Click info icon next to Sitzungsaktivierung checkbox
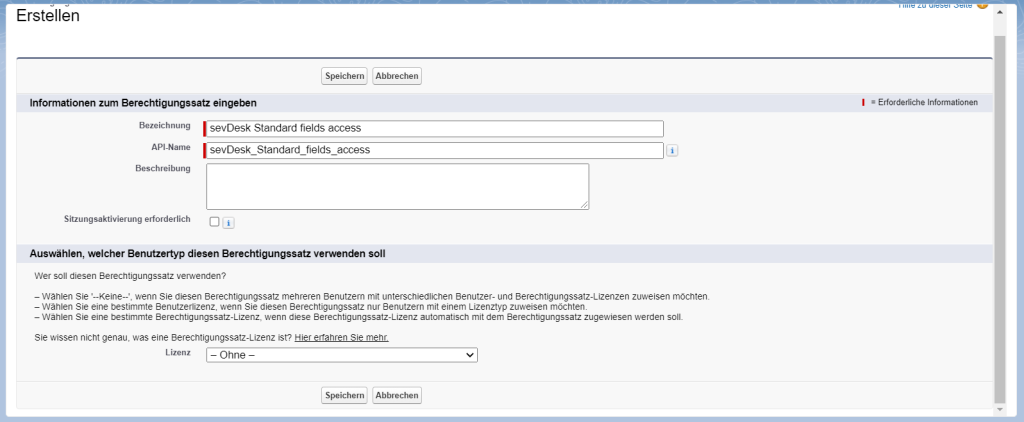 pos(228,223)
